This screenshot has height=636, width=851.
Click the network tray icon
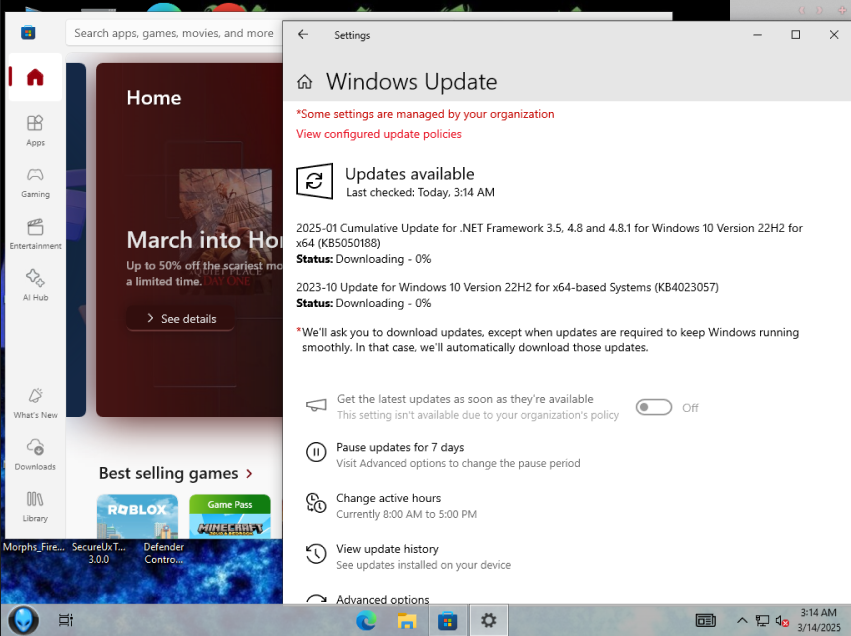pos(763,621)
